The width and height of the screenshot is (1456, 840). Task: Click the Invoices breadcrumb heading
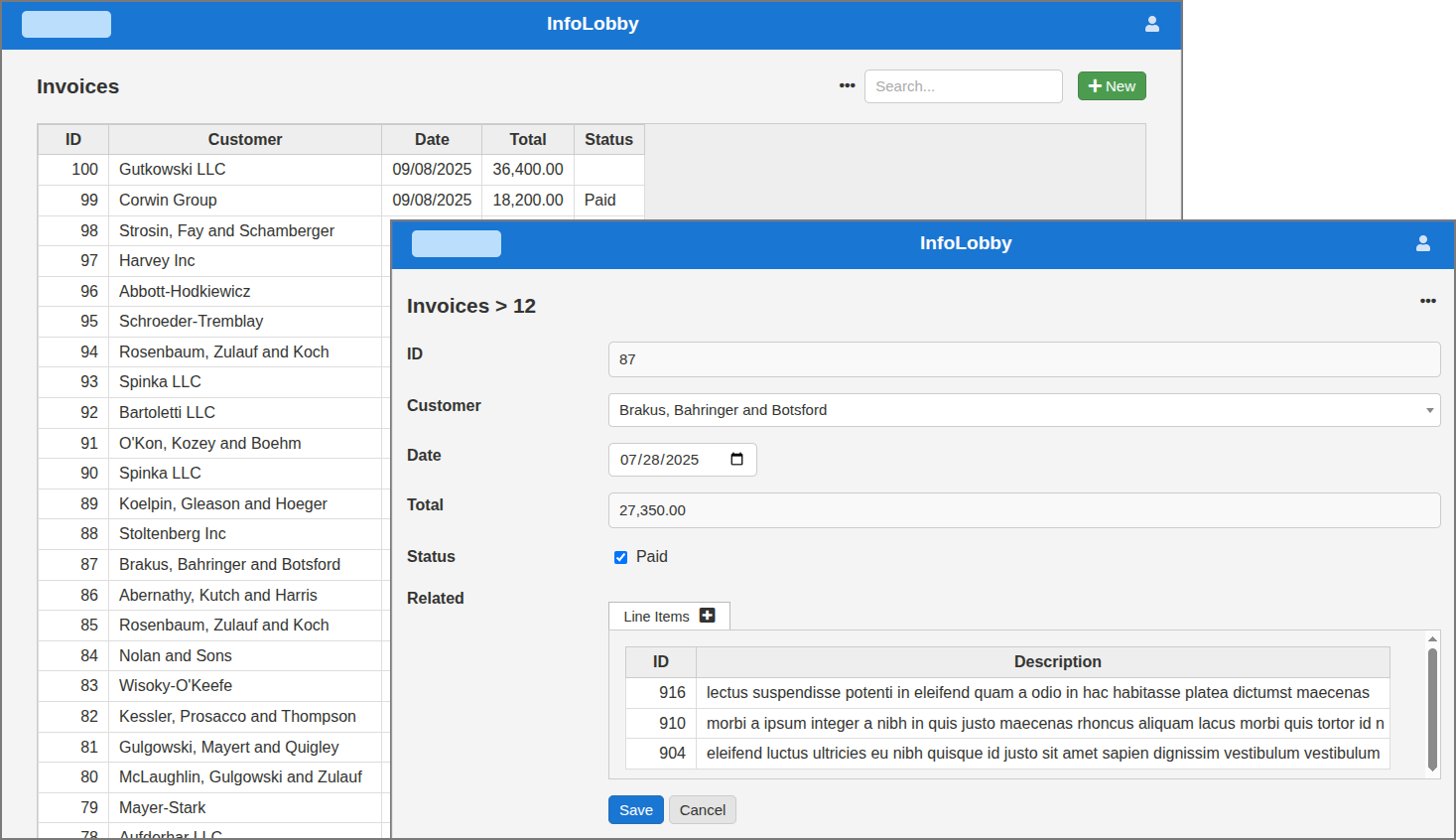point(449,306)
